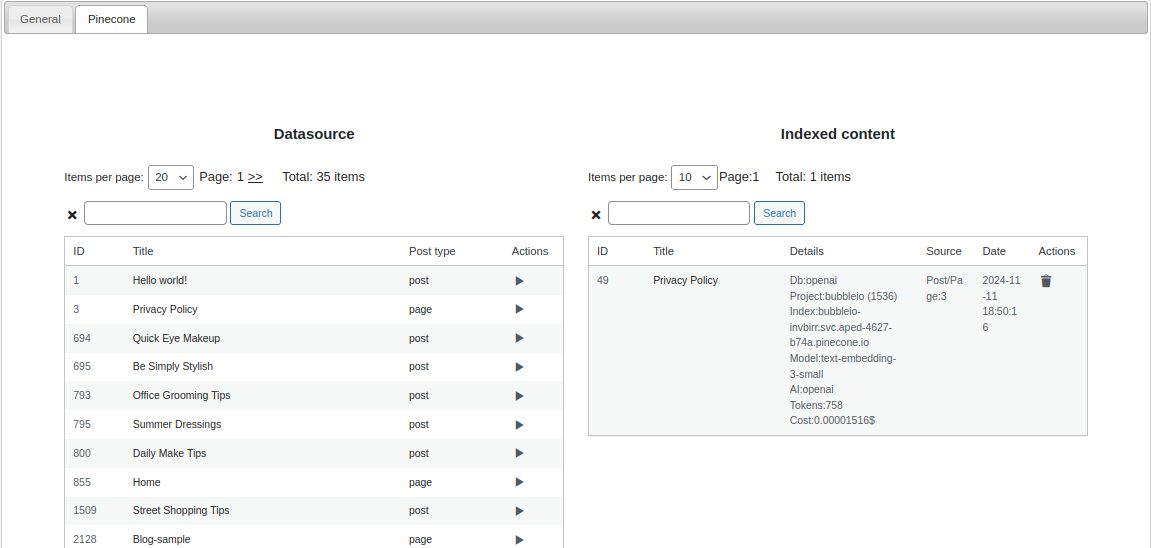Click the arrow icon for Summer Dressings

click(519, 425)
